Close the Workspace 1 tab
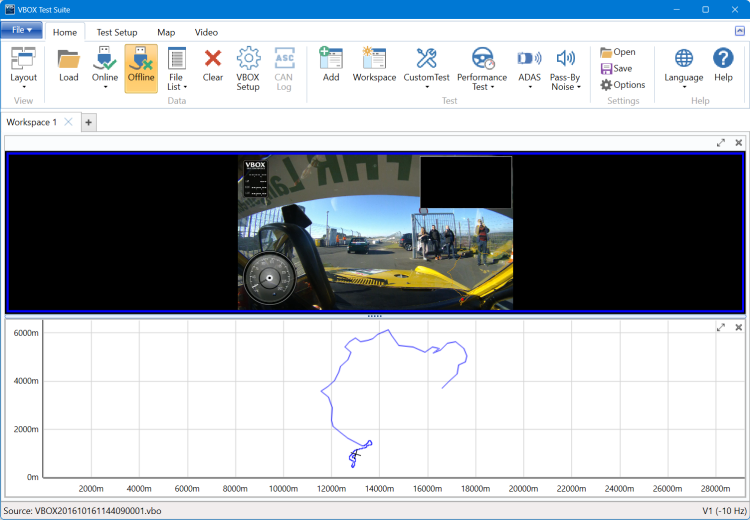 click(x=68, y=122)
